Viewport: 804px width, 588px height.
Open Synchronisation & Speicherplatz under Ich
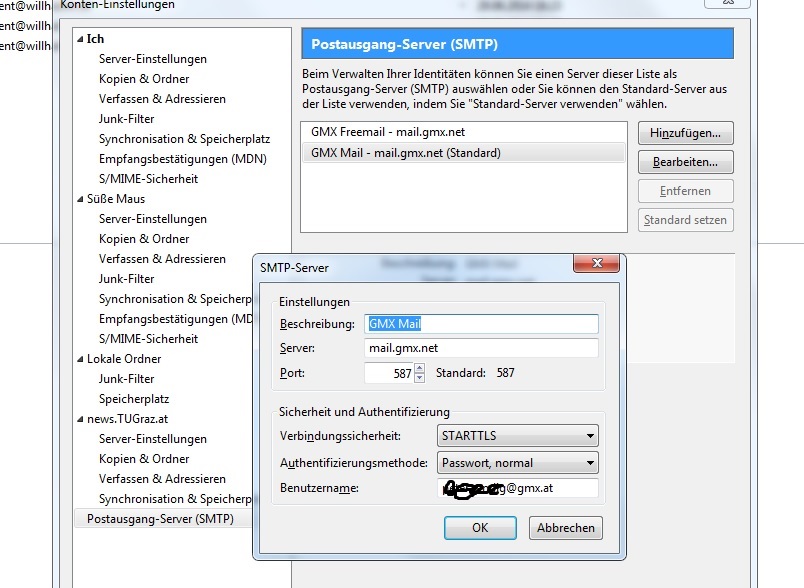coord(185,139)
